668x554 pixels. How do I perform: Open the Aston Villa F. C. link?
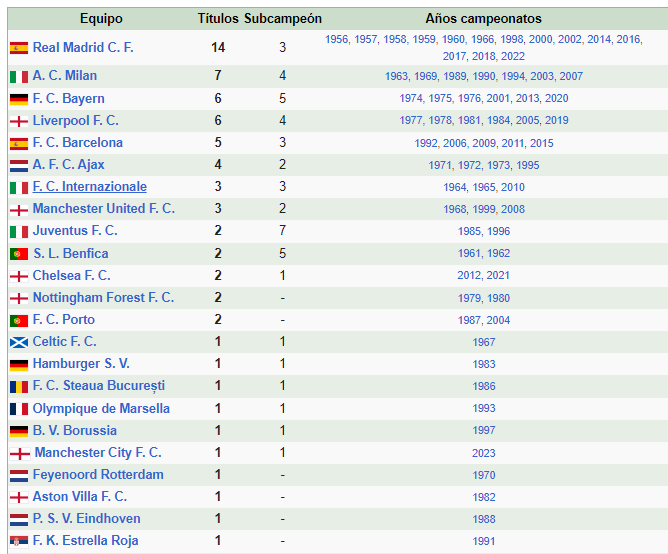coord(80,496)
